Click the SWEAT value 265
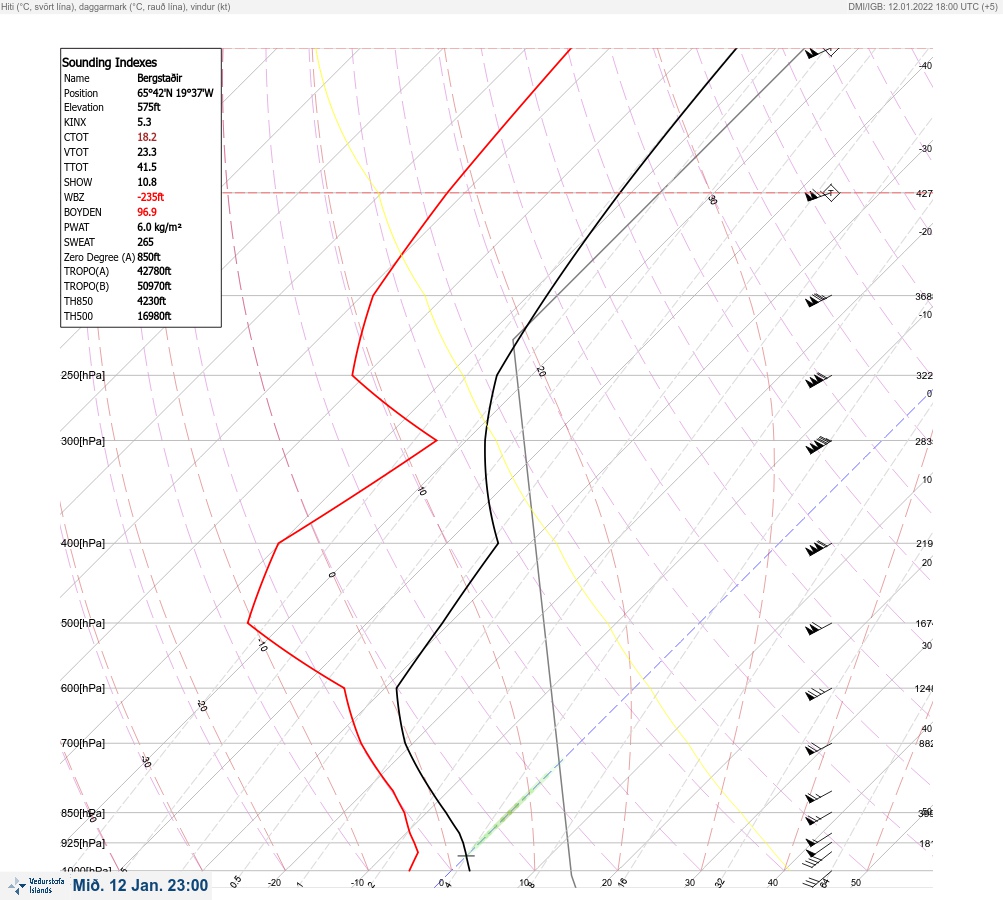The width and height of the screenshot is (1003, 900). click(x=145, y=242)
